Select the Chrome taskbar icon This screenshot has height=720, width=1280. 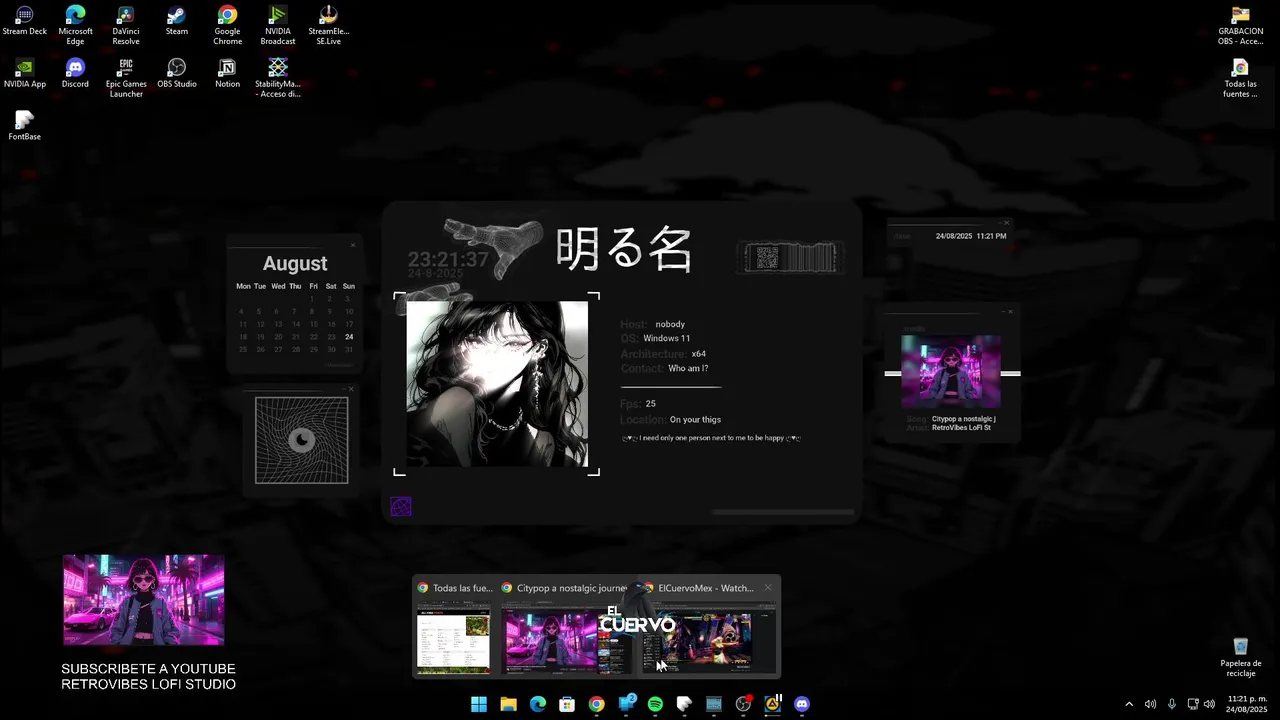click(x=597, y=704)
